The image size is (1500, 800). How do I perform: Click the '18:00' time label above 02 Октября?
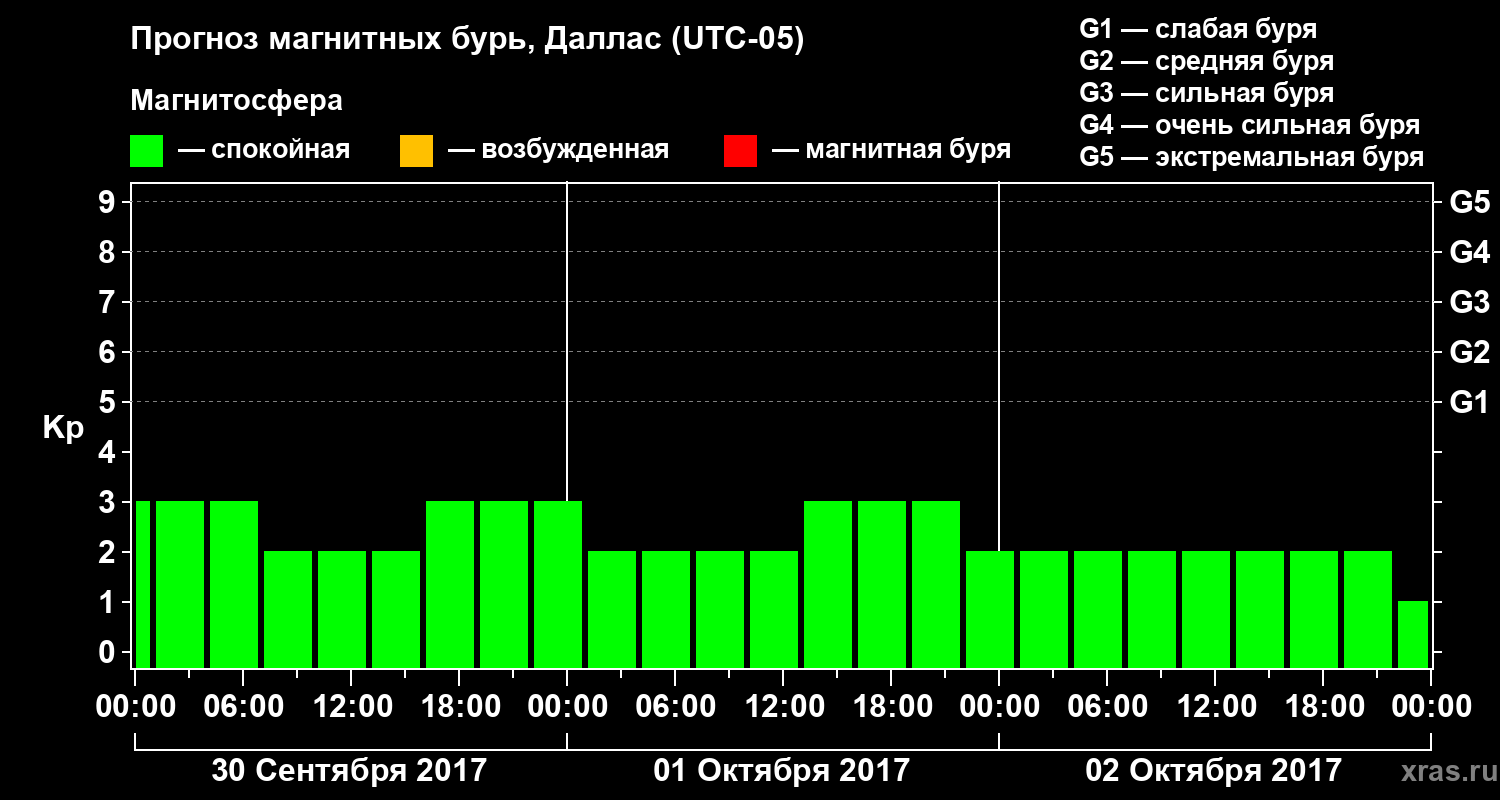(x=1324, y=707)
